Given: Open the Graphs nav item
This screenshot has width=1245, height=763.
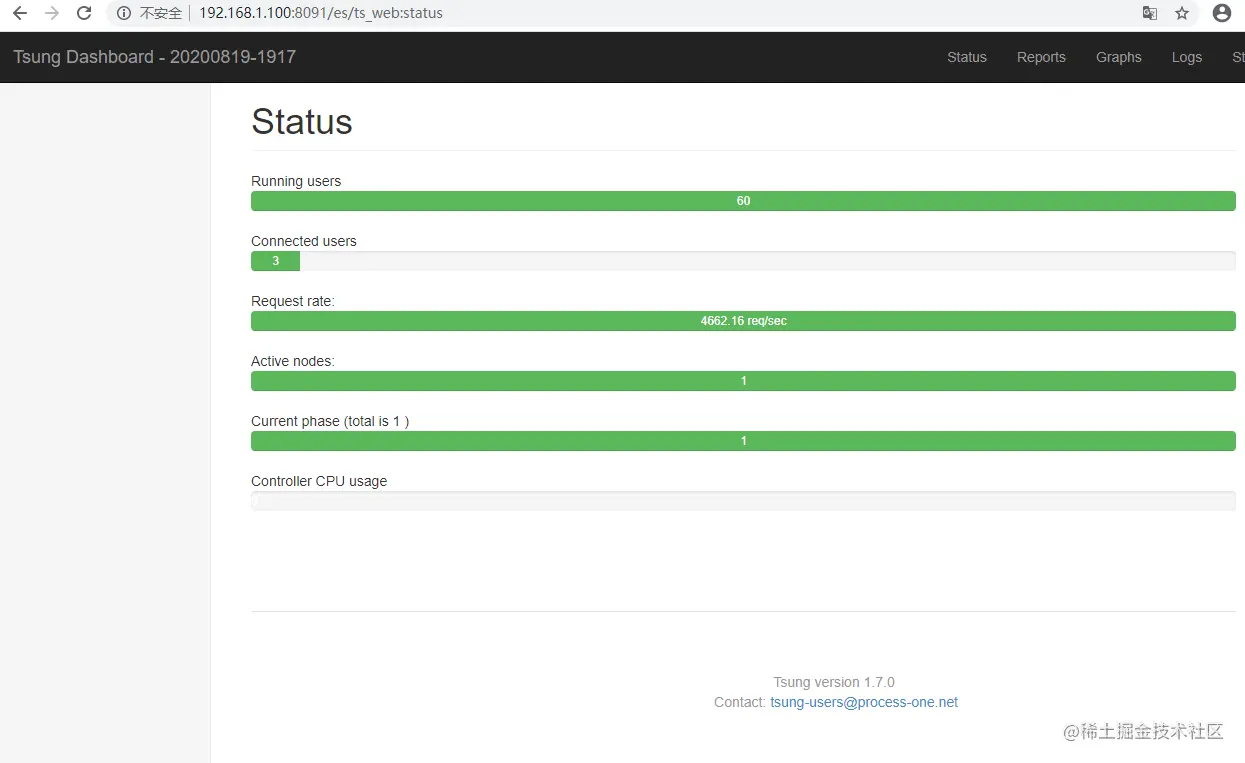Looking at the screenshot, I should (1118, 57).
